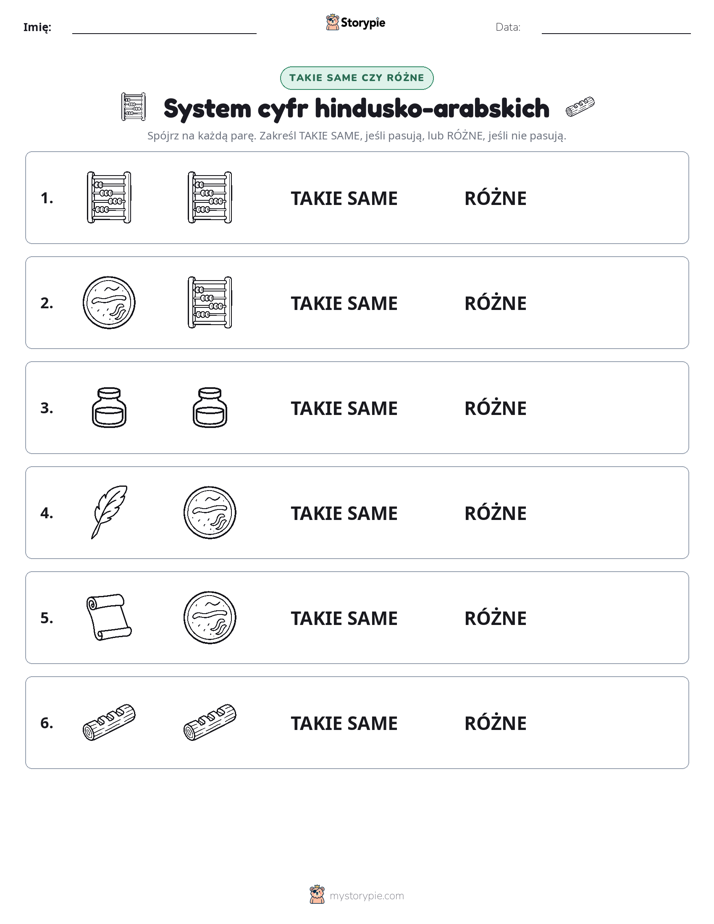
Task: Select TAKIE SAME for question 6
Action: tap(344, 723)
